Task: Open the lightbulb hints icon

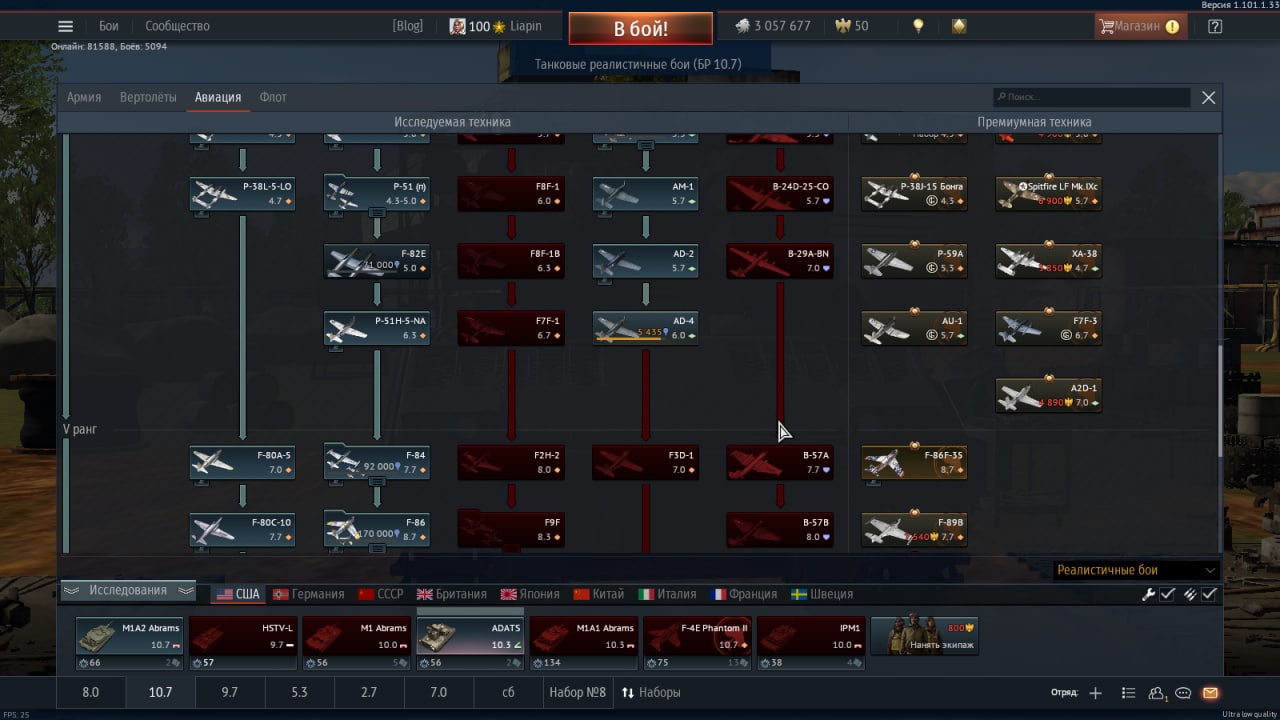Action: [918, 26]
